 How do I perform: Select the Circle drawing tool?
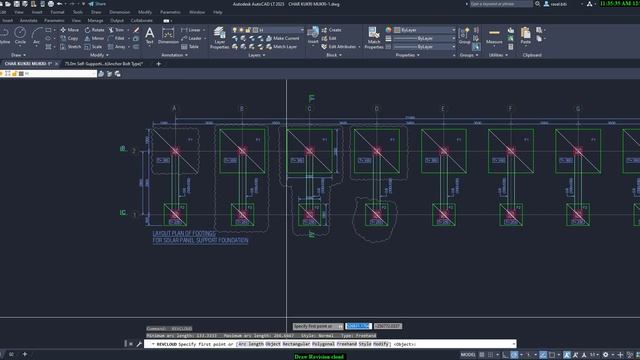coord(20,35)
